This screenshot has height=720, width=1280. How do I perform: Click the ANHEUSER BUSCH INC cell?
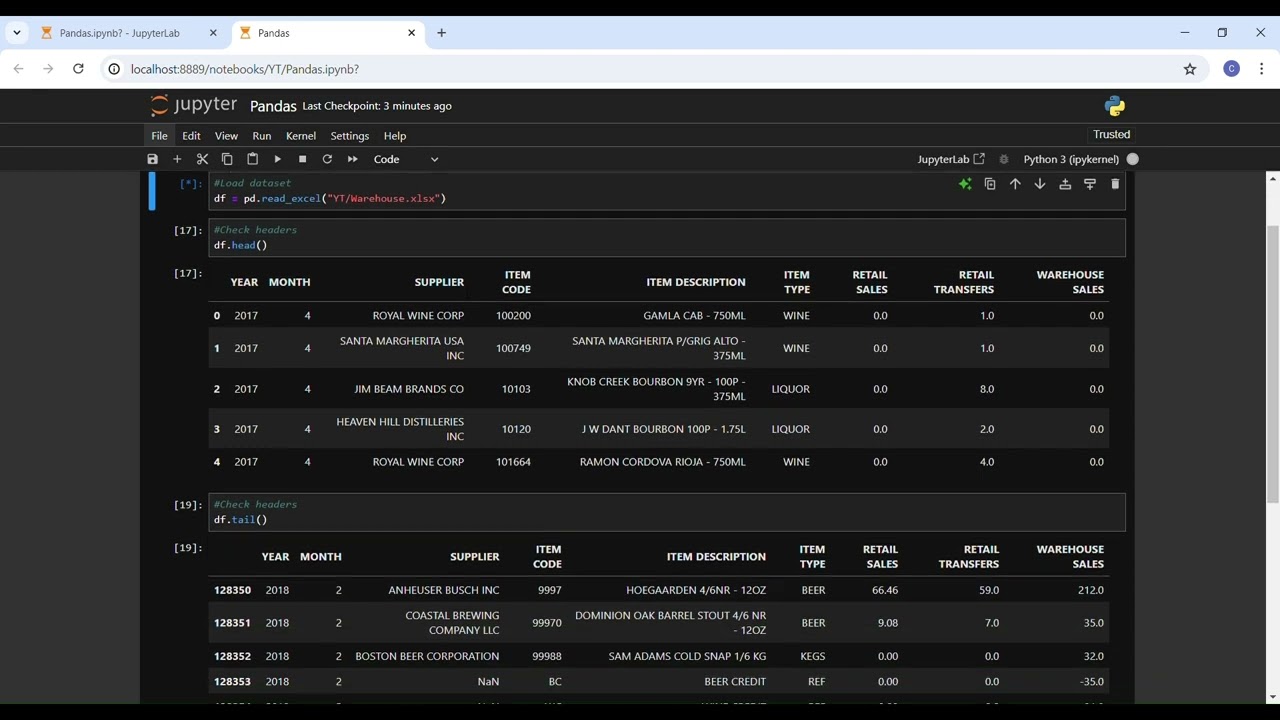(x=444, y=590)
